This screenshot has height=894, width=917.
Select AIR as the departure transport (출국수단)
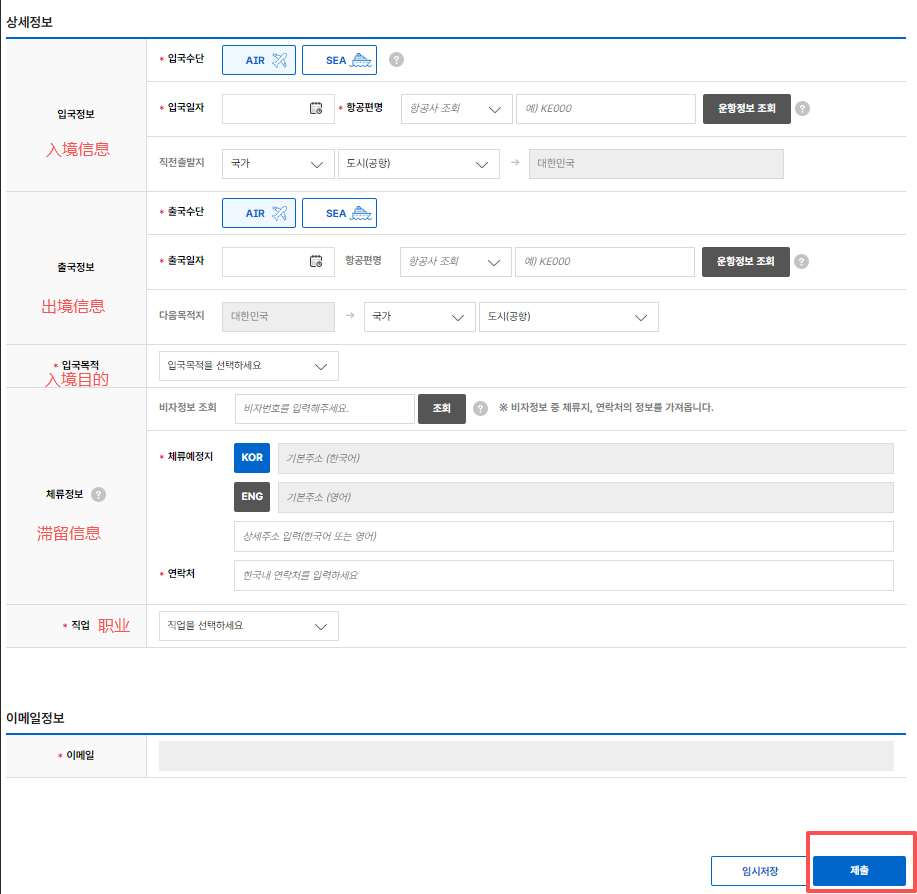[258, 213]
